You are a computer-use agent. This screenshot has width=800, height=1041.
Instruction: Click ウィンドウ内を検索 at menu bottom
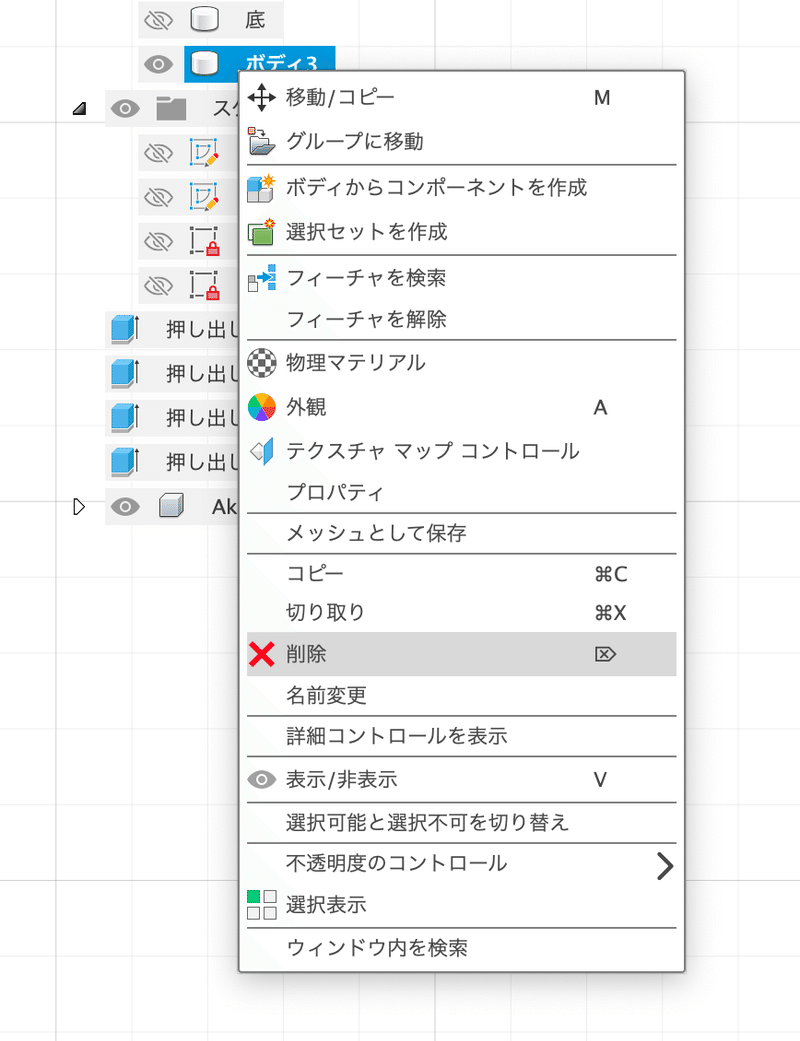(376, 947)
